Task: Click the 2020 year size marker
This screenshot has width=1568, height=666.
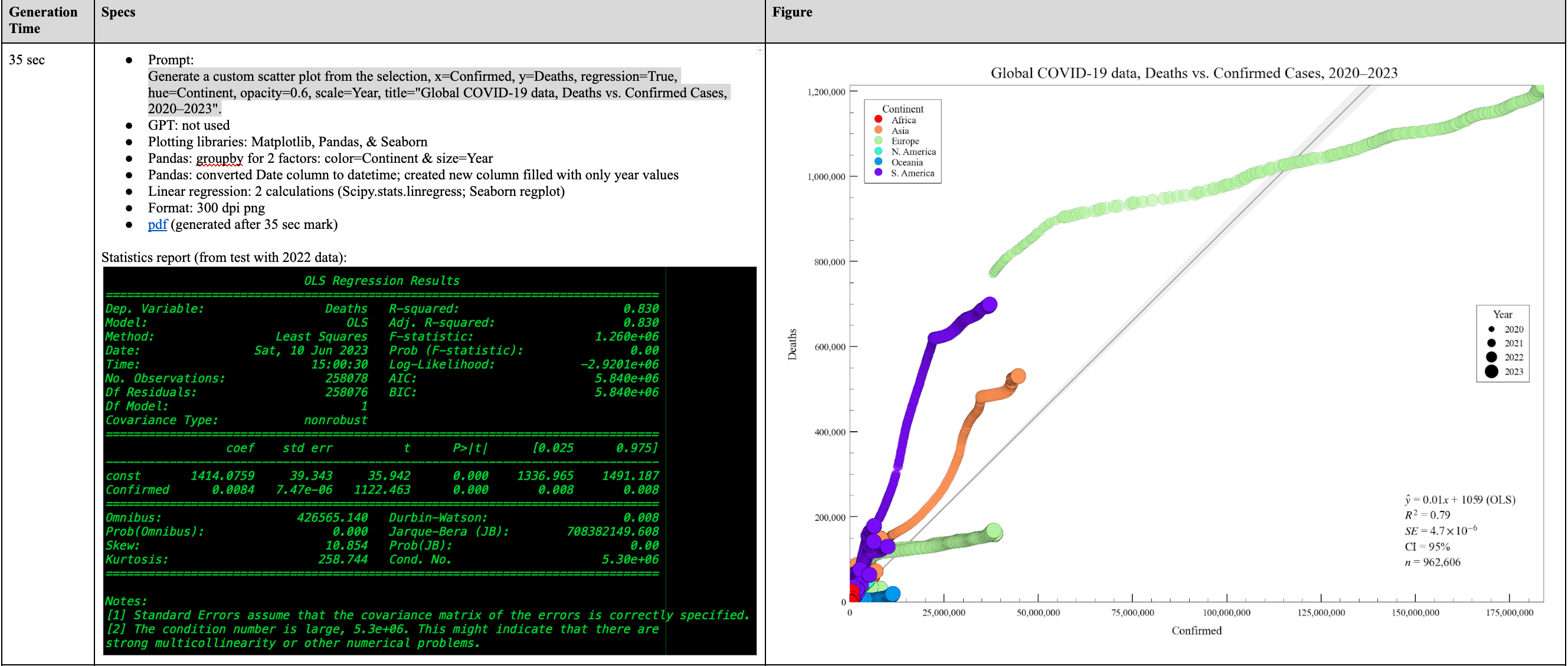Action: tap(1491, 329)
